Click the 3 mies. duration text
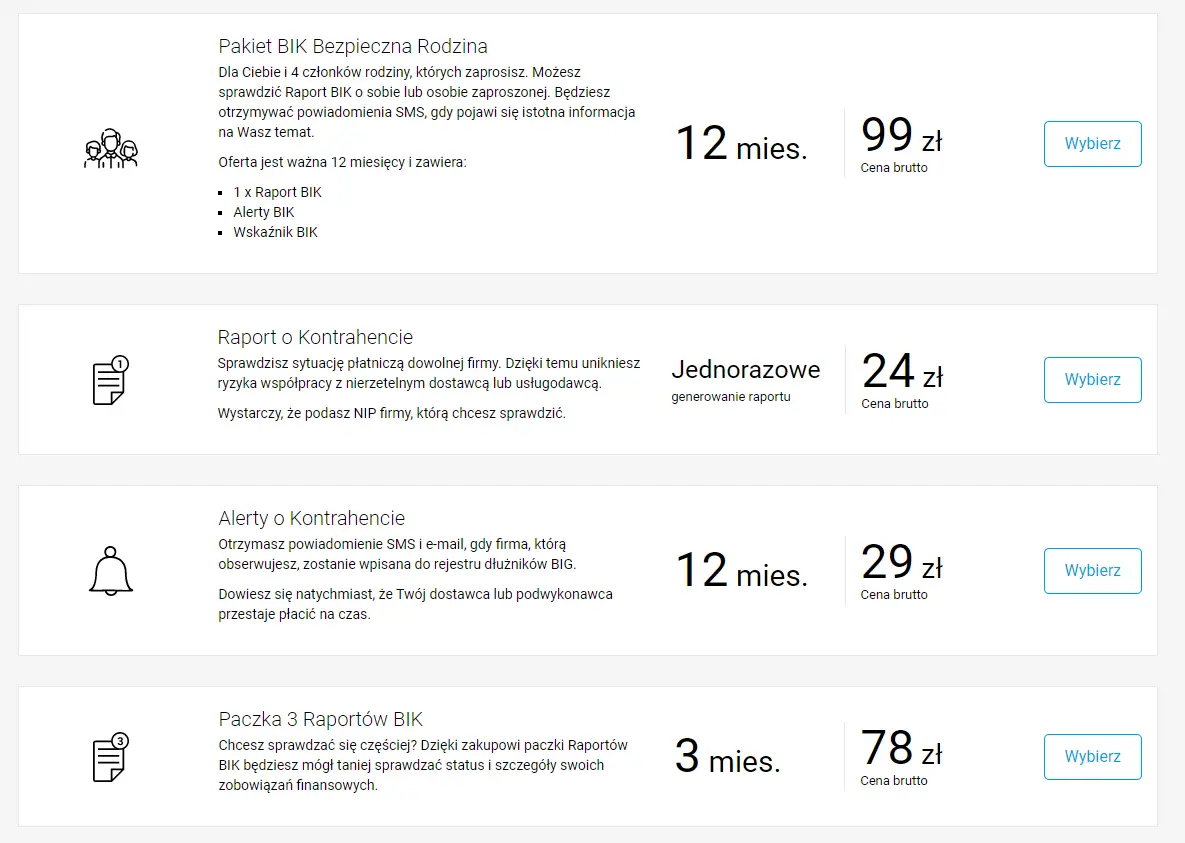Screen dimensions: 1185x843 point(727,756)
